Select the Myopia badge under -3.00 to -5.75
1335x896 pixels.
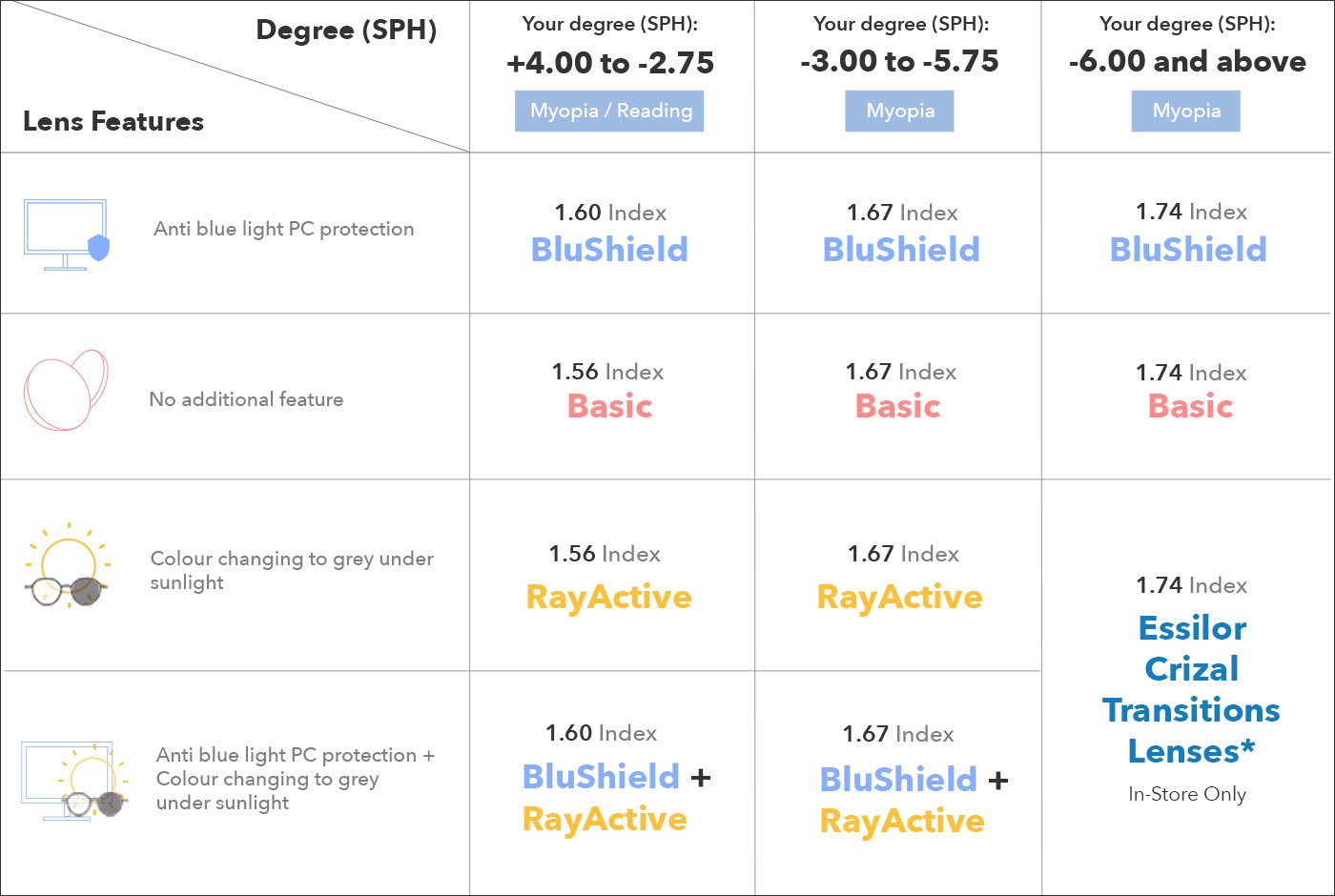pyautogui.click(x=899, y=111)
